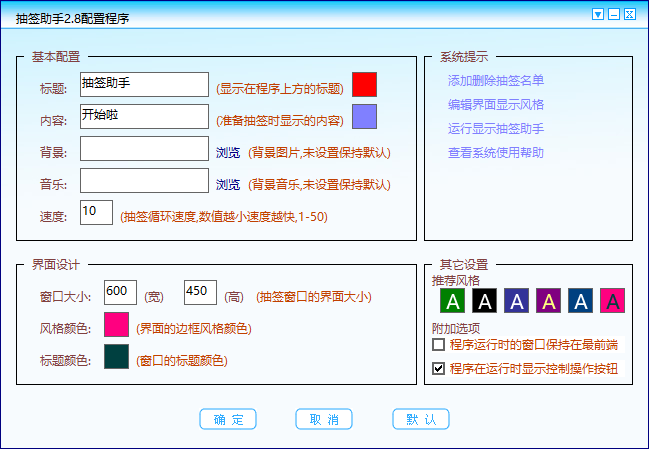The image size is (649, 449).
Task: Select the black recommended style icon
Action: (x=484, y=300)
